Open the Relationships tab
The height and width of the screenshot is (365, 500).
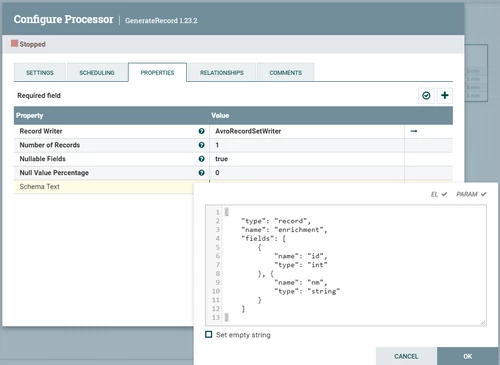coord(222,72)
